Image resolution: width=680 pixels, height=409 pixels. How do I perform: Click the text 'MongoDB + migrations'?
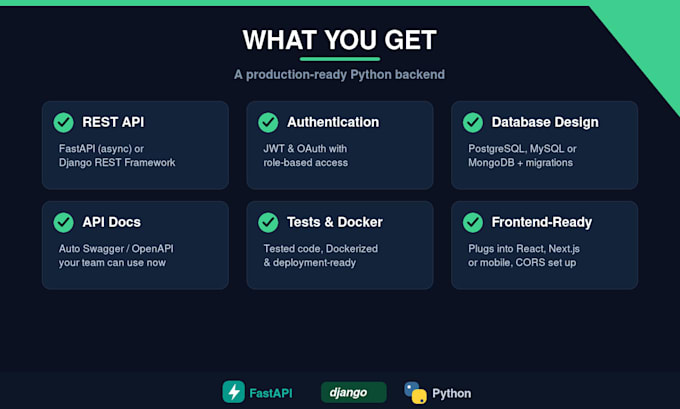pos(520,163)
